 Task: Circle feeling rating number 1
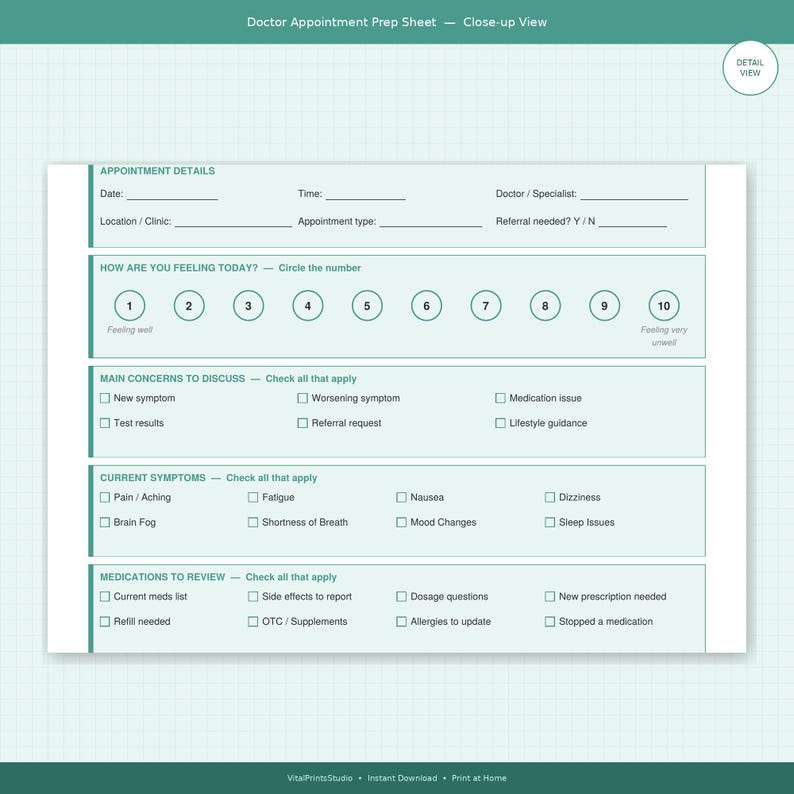tap(130, 306)
